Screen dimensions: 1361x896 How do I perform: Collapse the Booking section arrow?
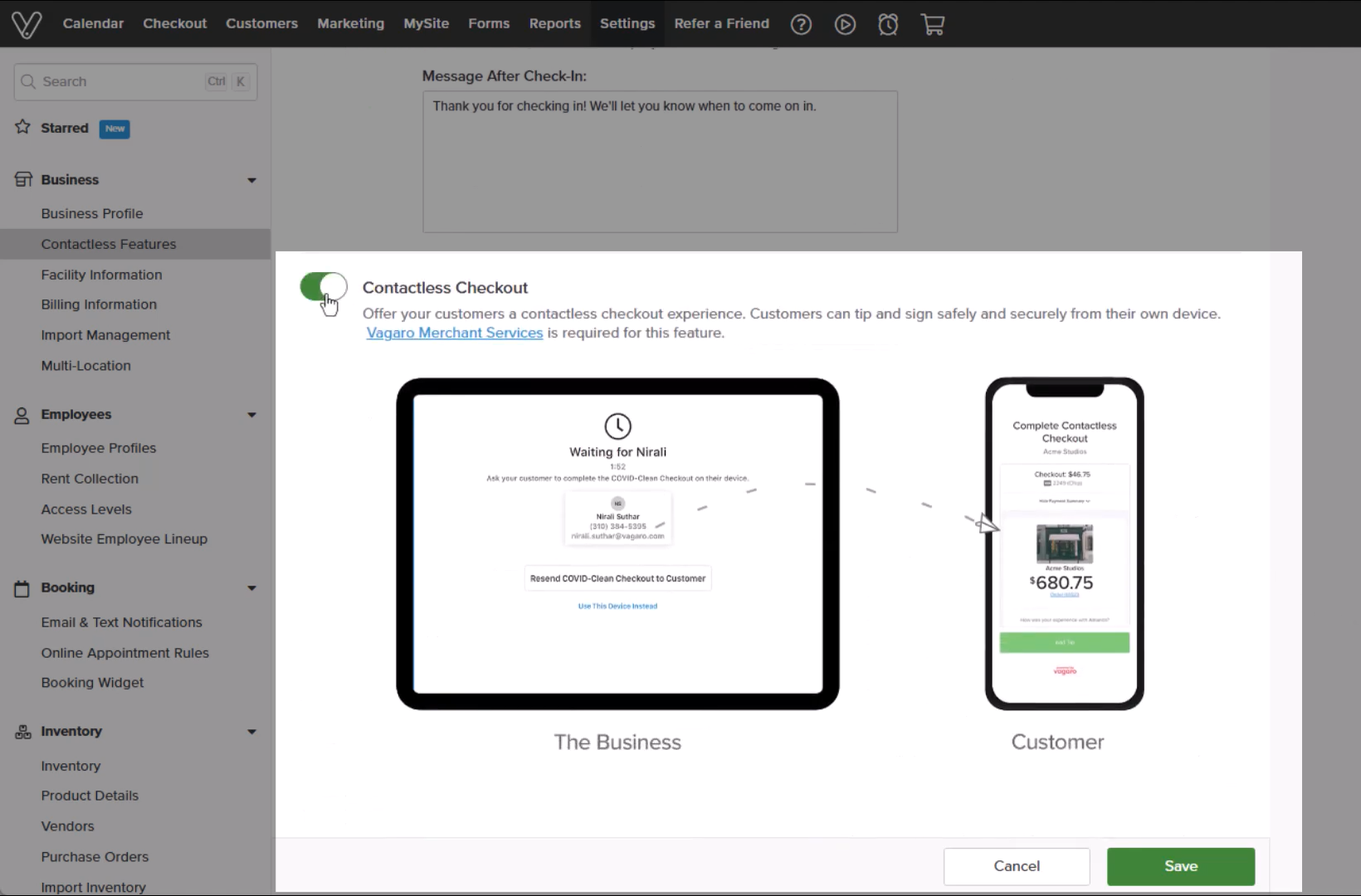(x=251, y=588)
